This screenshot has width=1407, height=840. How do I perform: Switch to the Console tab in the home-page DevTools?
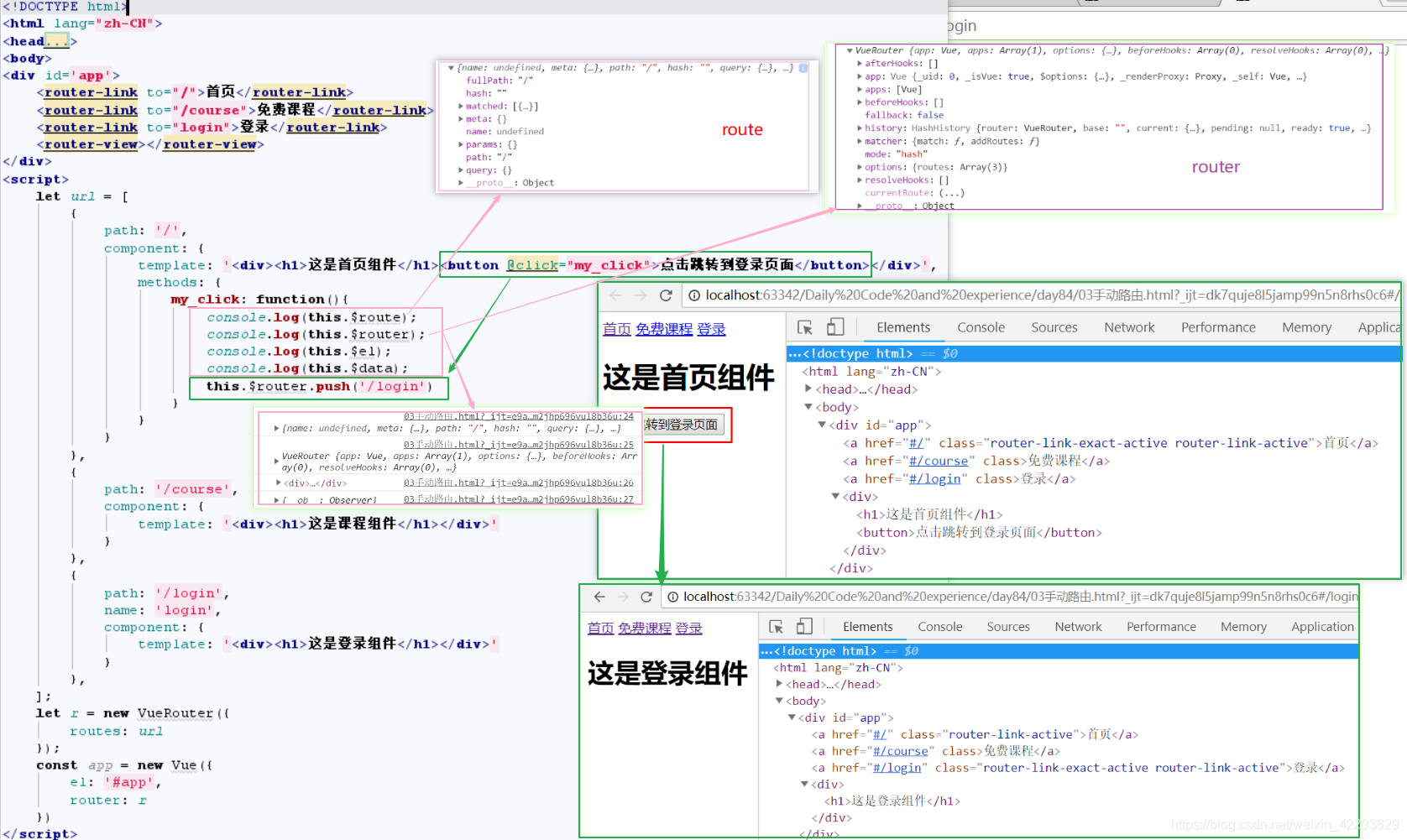[x=981, y=327]
